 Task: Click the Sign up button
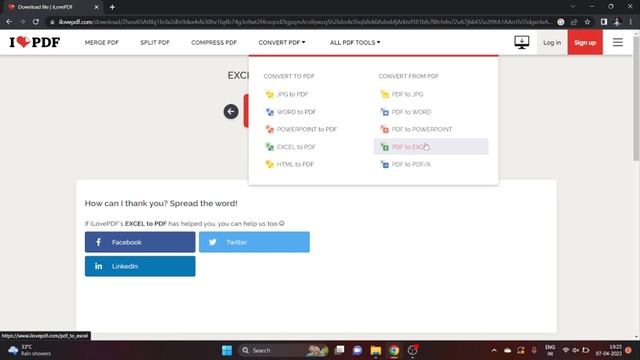pos(585,42)
